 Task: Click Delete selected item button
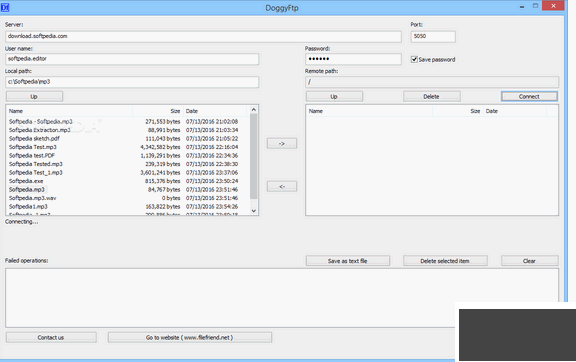445,261
